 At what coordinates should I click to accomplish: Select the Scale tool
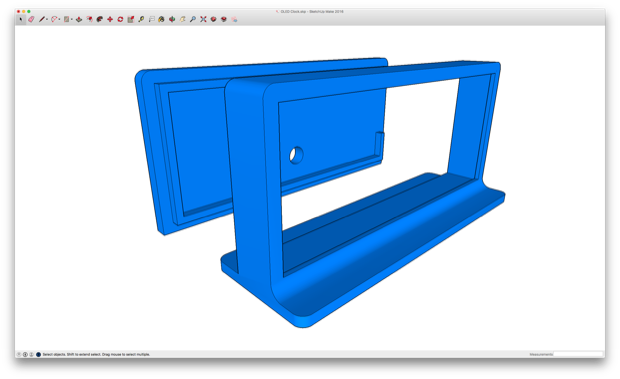pyautogui.click(x=131, y=19)
